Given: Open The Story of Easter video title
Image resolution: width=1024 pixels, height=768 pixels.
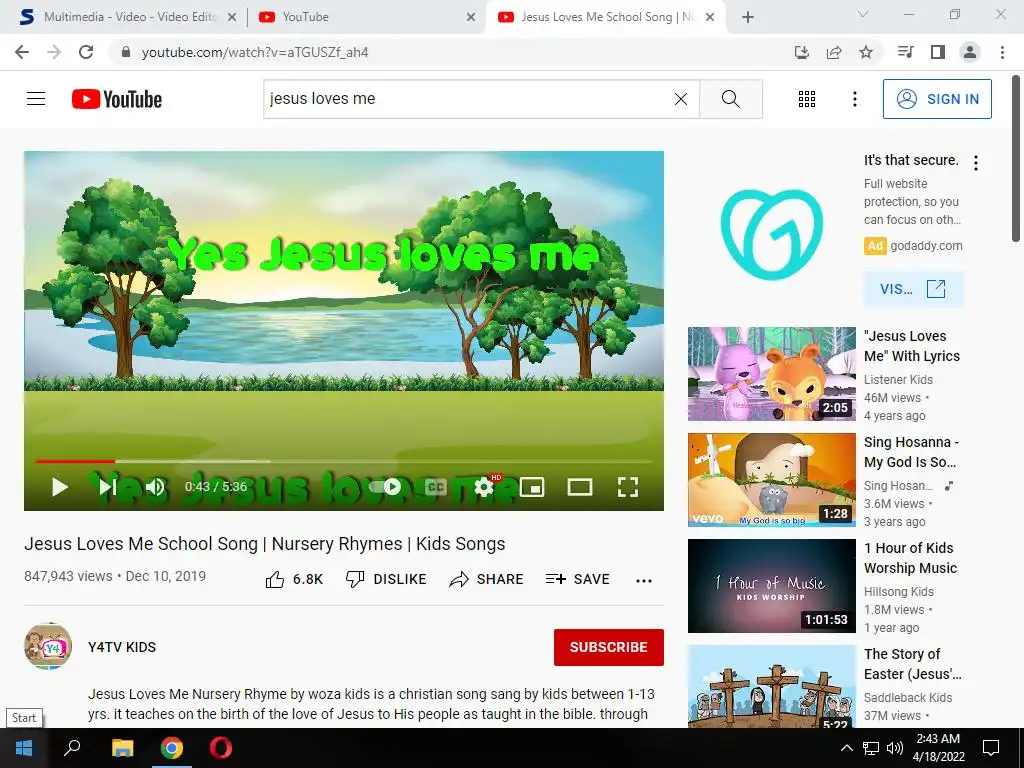Looking at the screenshot, I should coord(912,664).
